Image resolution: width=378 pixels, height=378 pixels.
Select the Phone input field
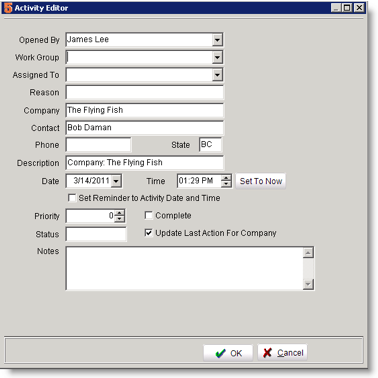[x=99, y=145]
